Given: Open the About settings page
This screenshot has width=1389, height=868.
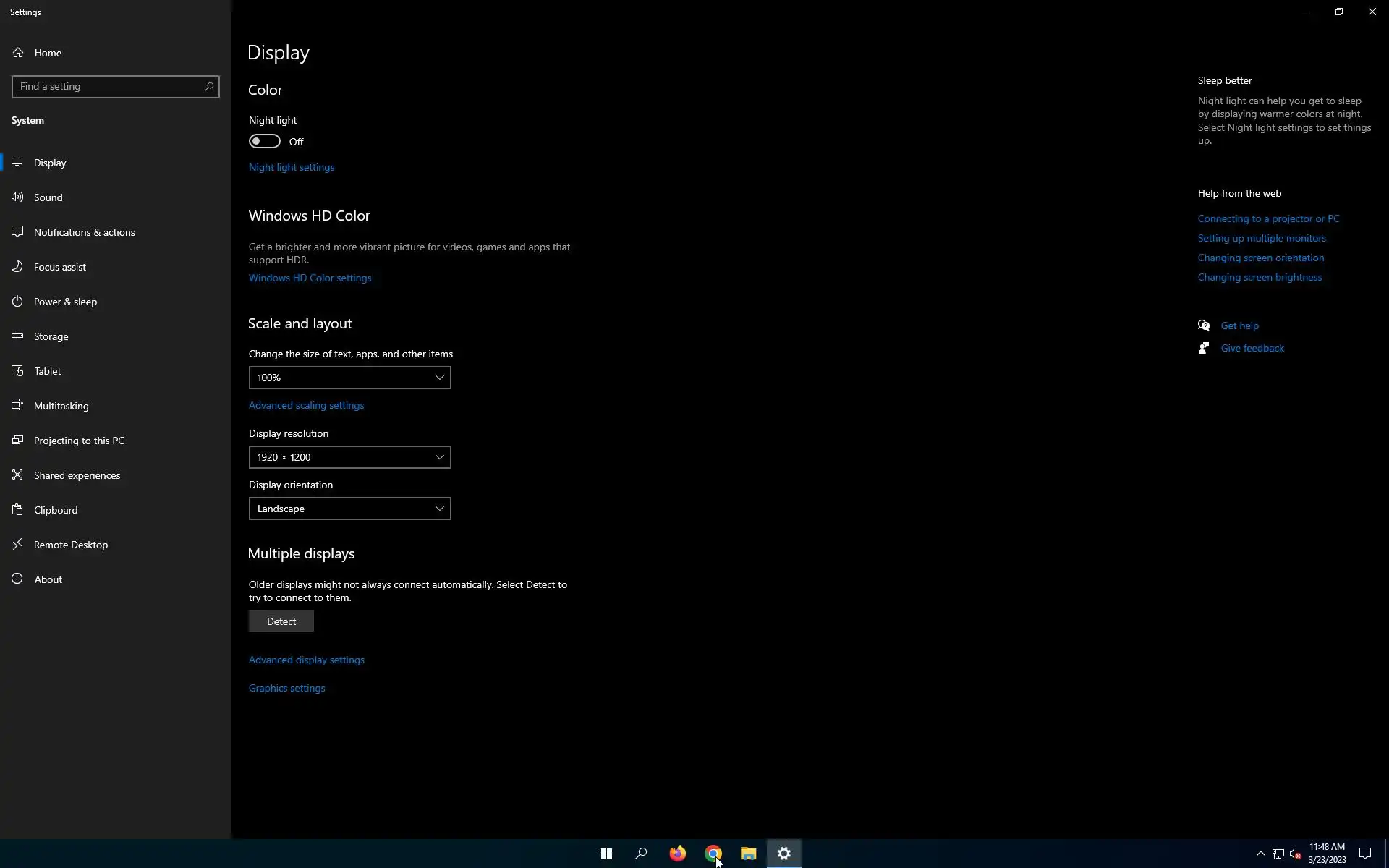Looking at the screenshot, I should coord(48,579).
